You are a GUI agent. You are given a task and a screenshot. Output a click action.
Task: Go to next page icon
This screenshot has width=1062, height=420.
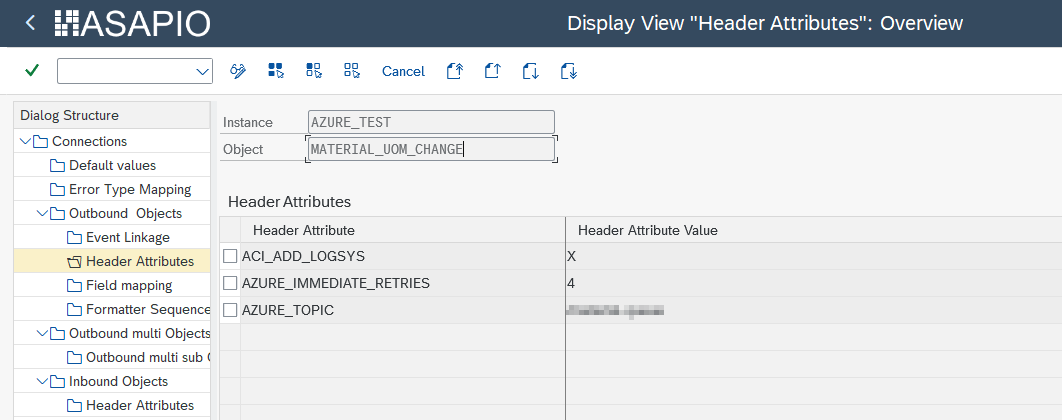530,70
